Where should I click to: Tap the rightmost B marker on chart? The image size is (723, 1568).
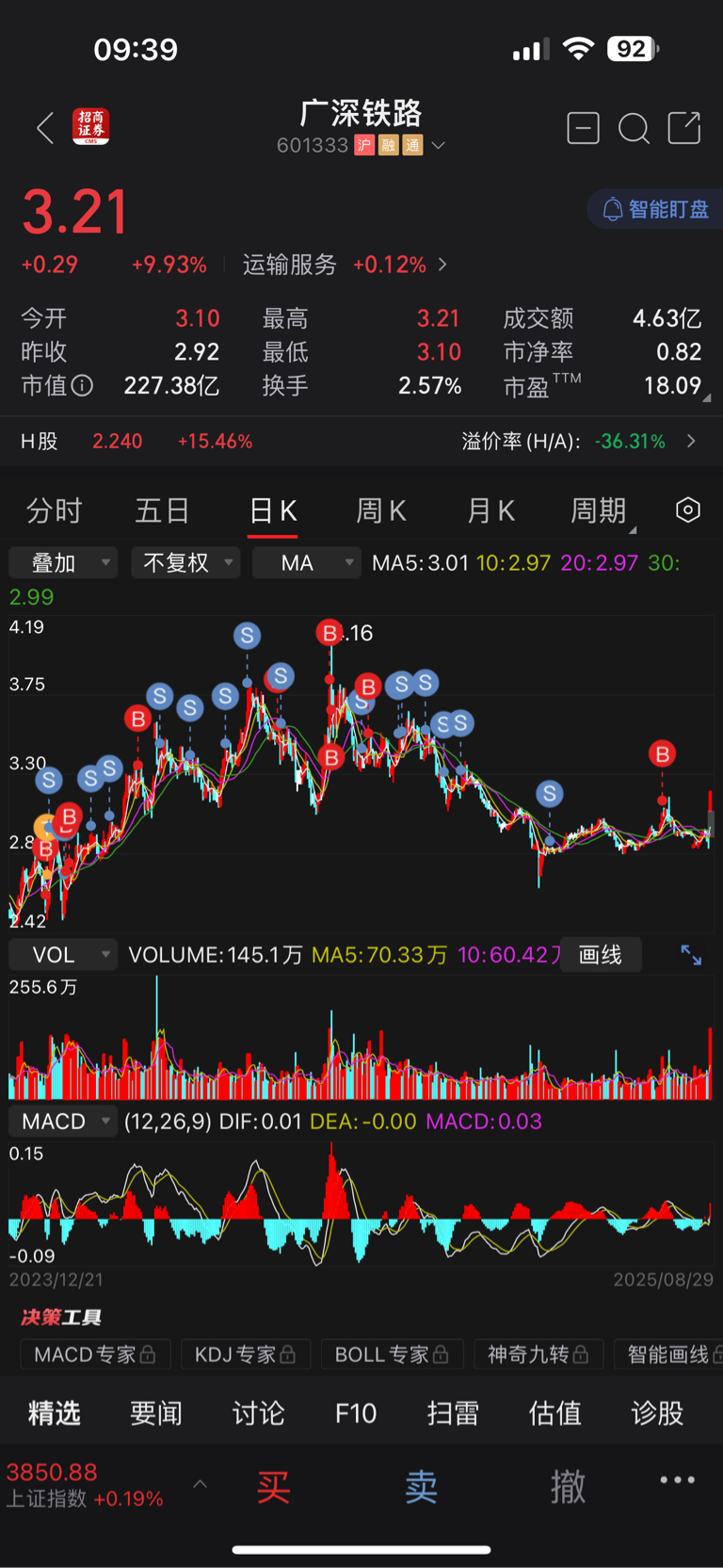click(662, 753)
